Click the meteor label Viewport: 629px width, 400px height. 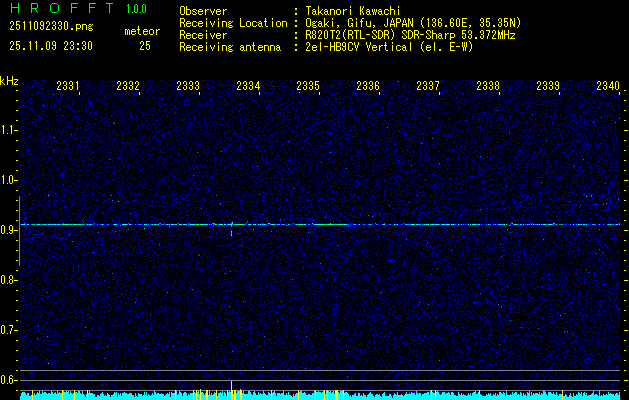click(142, 31)
